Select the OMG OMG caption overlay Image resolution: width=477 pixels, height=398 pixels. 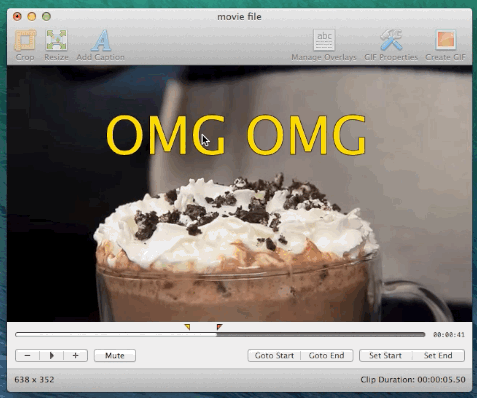[236, 135]
